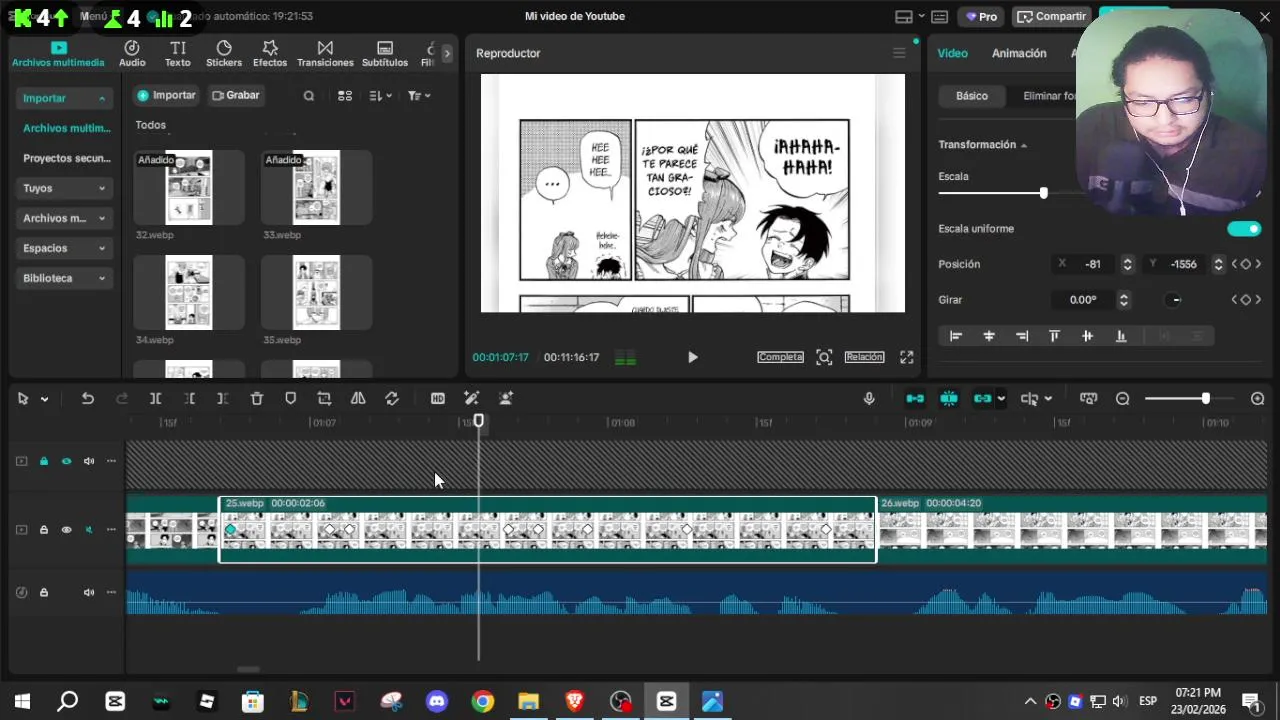Toggle auto snapping on timeline
Viewport: 1280px width, 720px height.
click(949, 398)
